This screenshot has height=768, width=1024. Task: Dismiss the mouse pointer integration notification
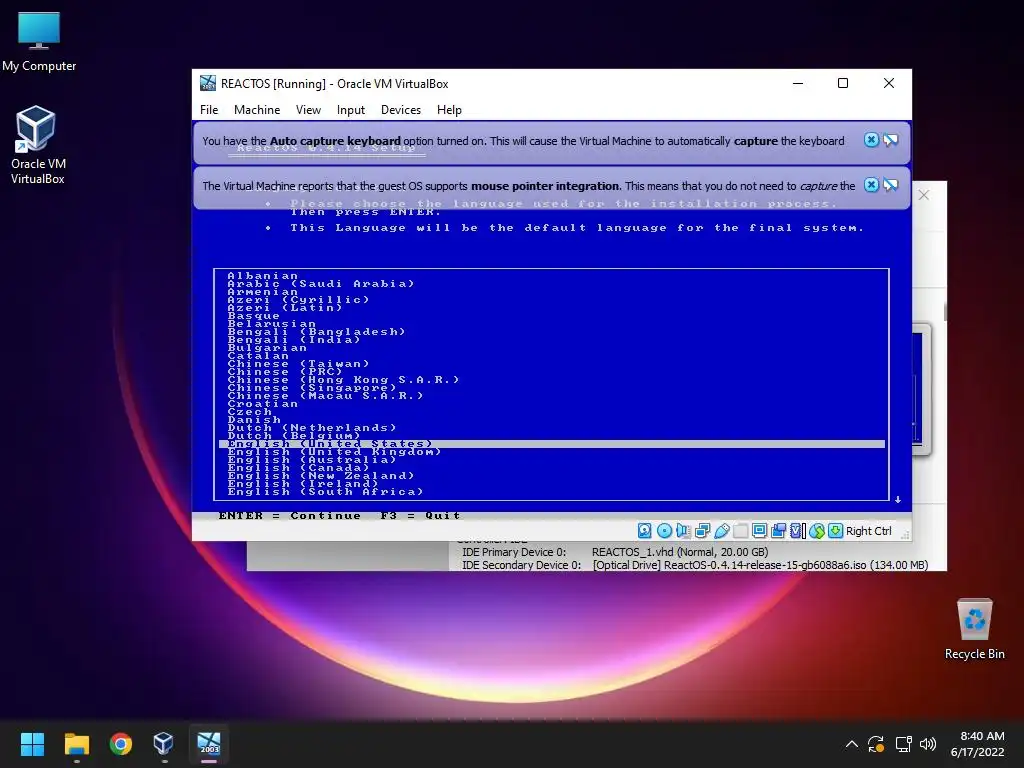pos(871,185)
